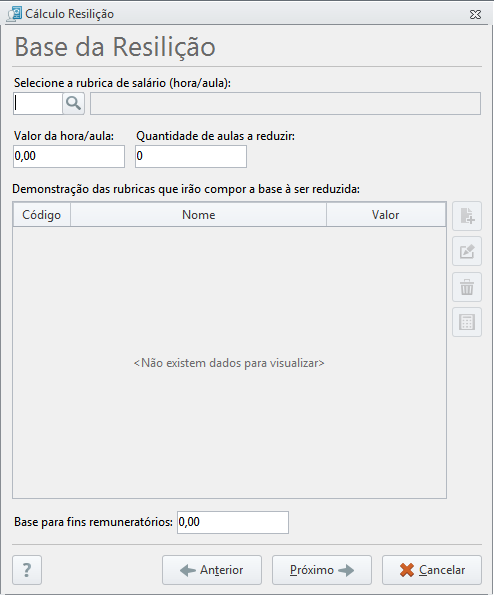
Task: Click the edit rubric pencil icon
Action: click(467, 251)
